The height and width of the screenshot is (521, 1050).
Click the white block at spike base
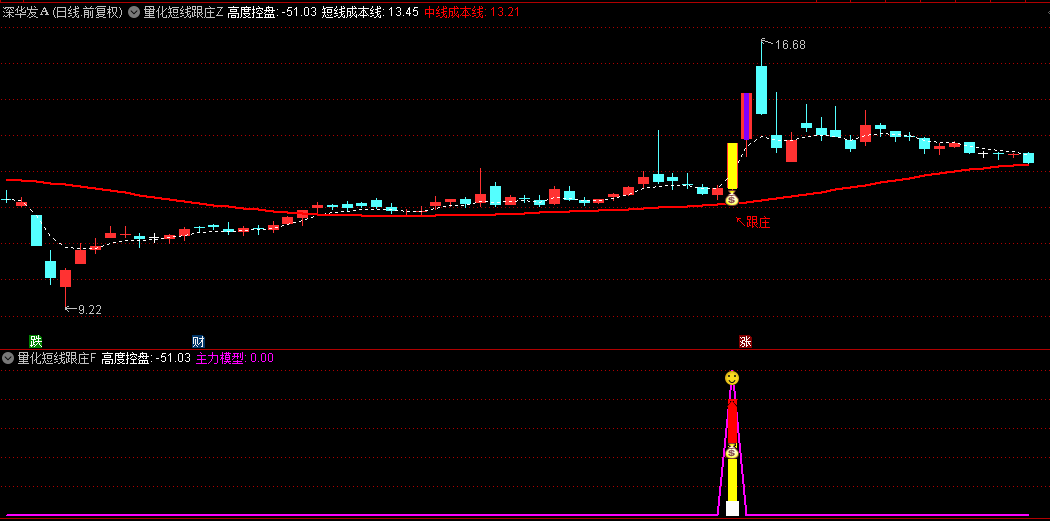[x=732, y=508]
